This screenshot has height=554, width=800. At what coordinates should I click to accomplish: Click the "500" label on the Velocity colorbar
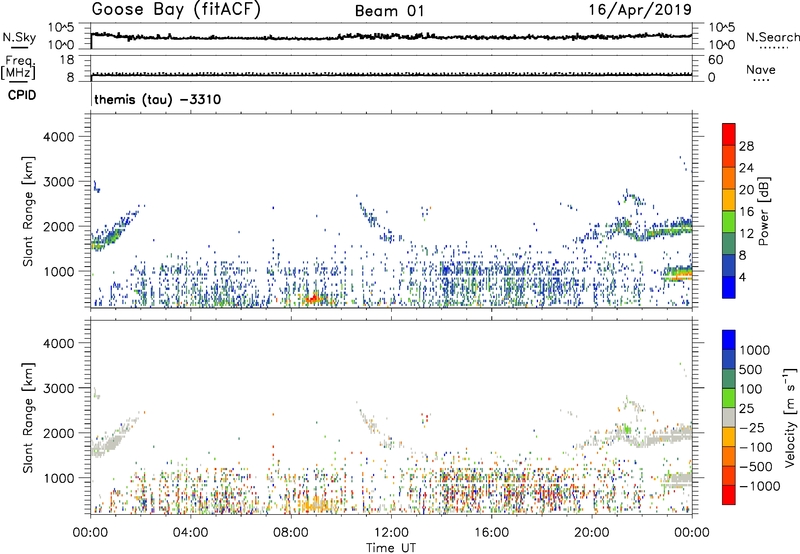(x=751, y=369)
